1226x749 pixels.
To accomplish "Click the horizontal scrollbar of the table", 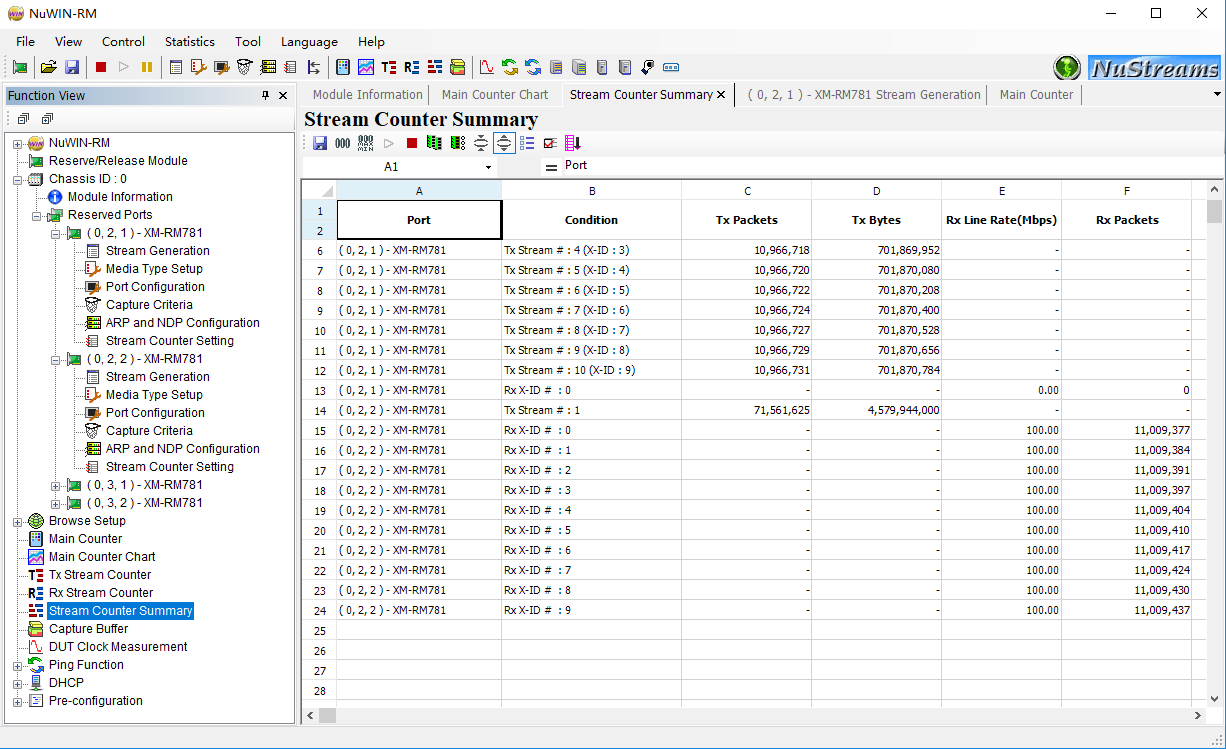I will [x=754, y=715].
